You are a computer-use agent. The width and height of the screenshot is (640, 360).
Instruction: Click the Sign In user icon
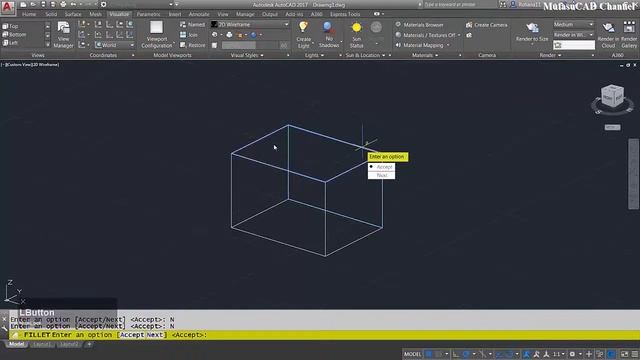pos(513,4)
